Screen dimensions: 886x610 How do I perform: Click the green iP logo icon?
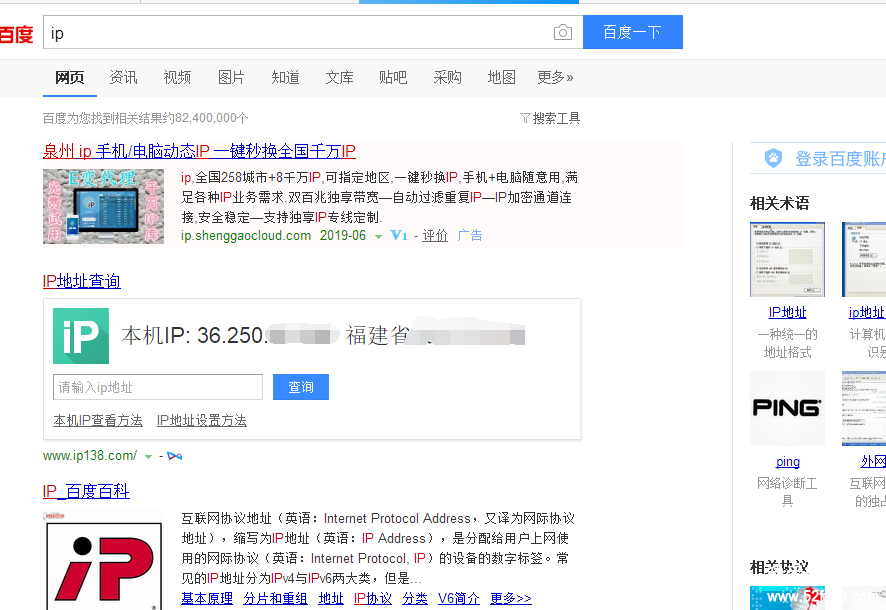point(81,336)
